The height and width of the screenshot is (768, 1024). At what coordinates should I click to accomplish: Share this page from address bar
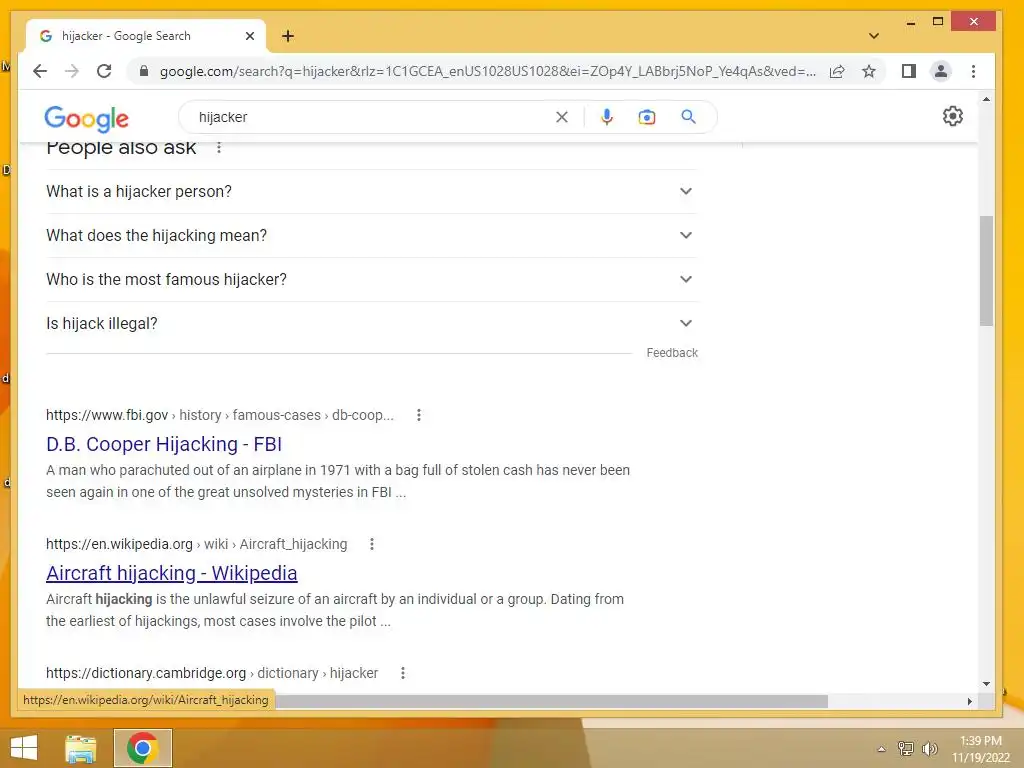pos(837,71)
